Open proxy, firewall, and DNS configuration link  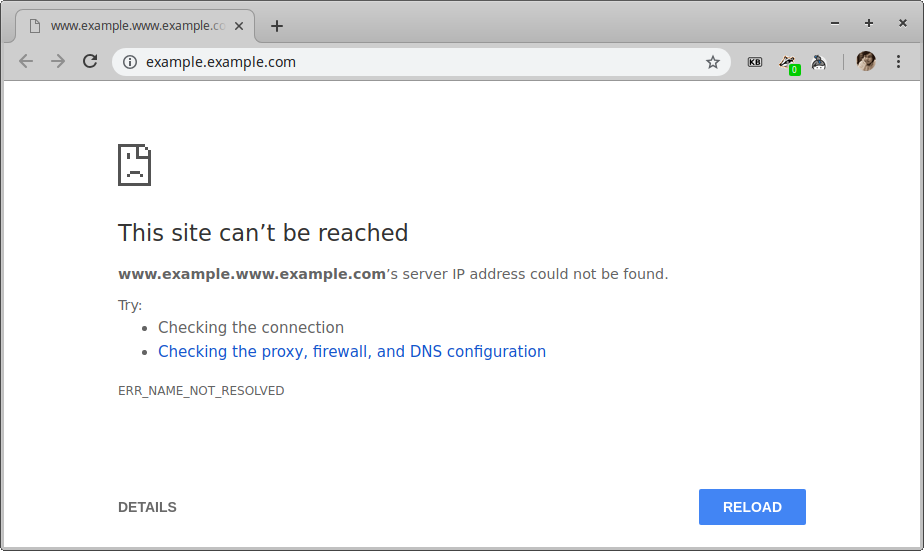[x=352, y=351]
